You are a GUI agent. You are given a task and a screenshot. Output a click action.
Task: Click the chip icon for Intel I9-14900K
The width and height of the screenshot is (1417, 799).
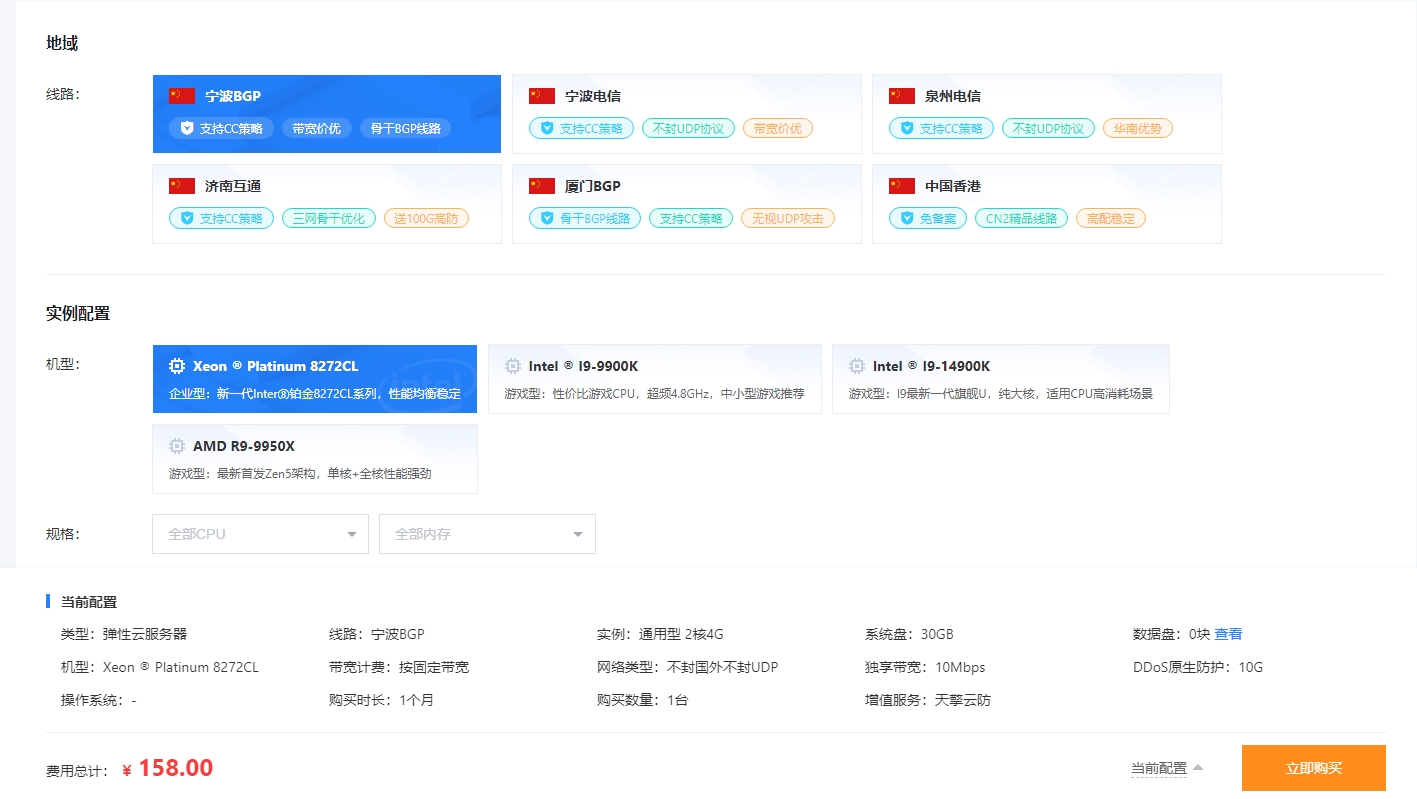(x=856, y=366)
